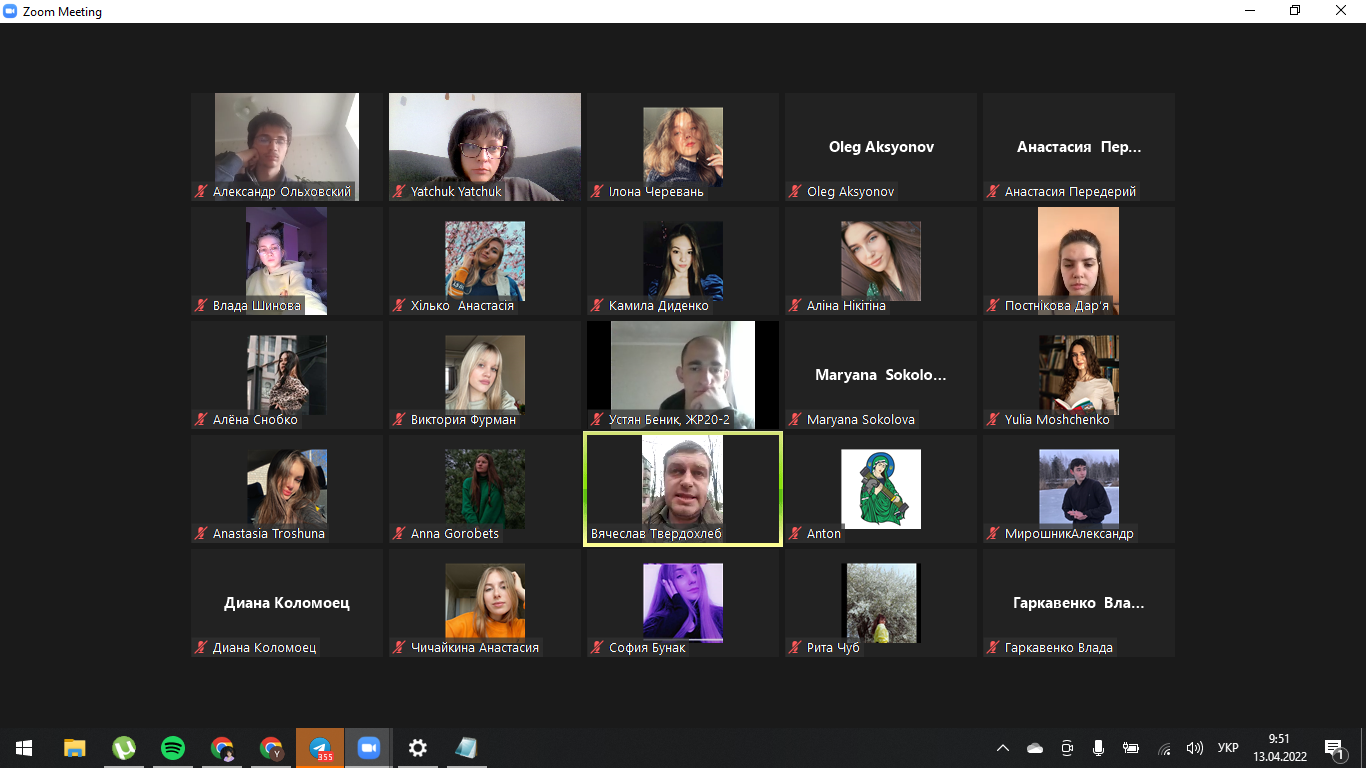
Task: Click muted mic icon beside Гаркавенко Влада label
Action: [993, 647]
